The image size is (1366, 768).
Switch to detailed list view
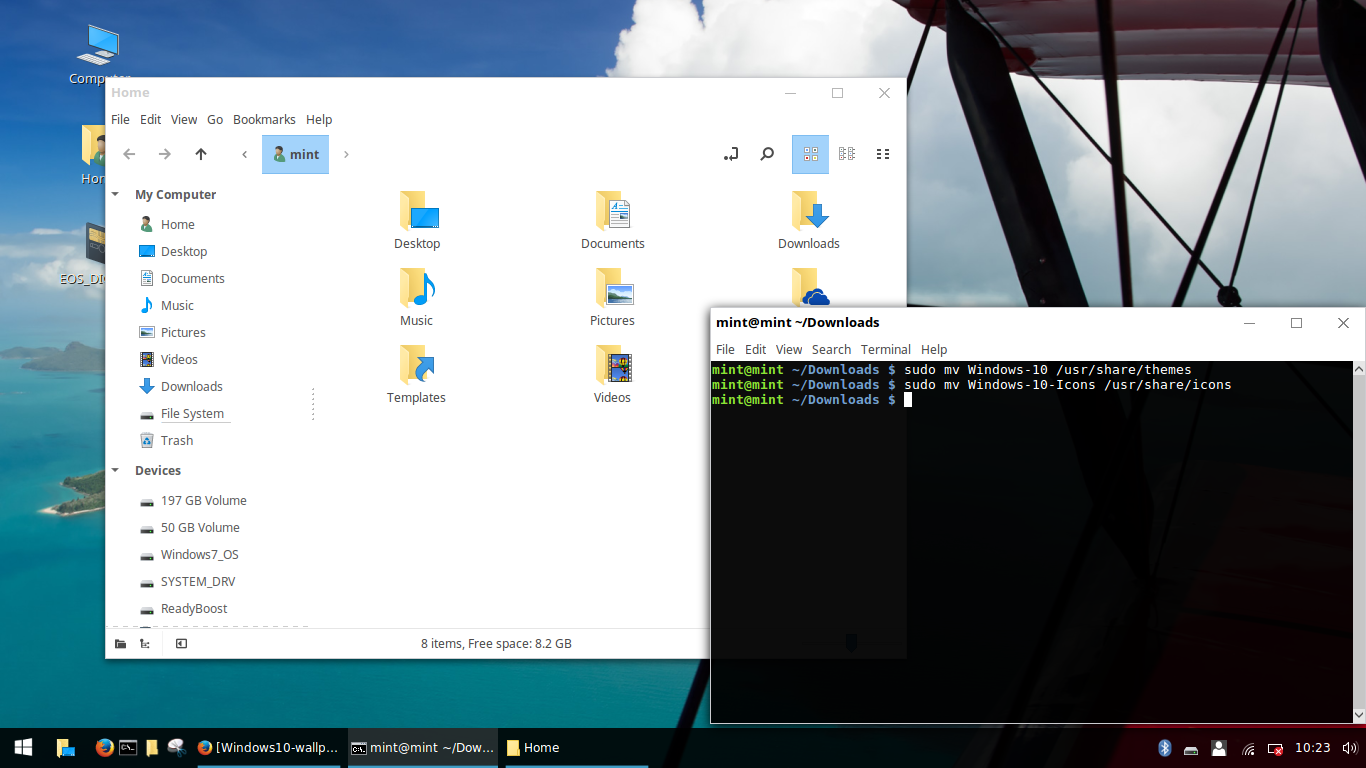882,153
